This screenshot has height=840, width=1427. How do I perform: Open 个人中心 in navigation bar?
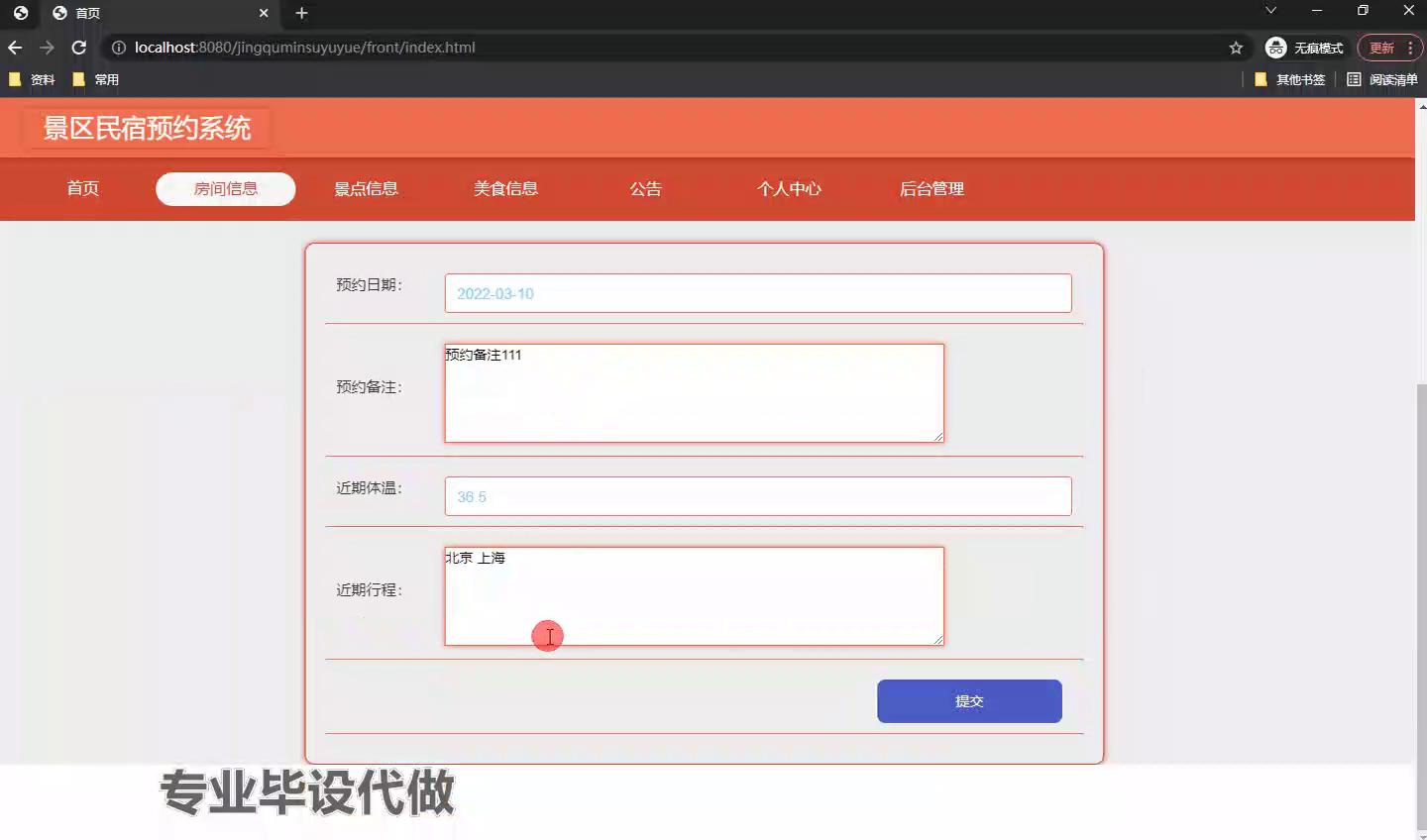click(x=789, y=189)
